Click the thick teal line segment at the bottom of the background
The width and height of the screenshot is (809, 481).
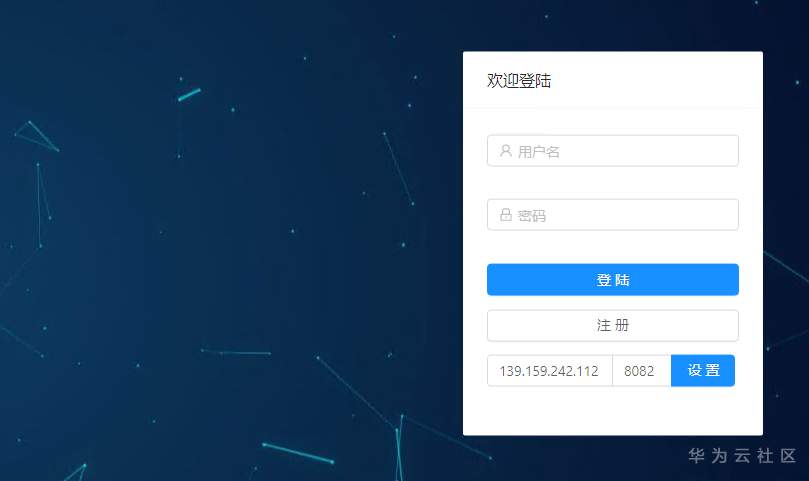(298, 453)
